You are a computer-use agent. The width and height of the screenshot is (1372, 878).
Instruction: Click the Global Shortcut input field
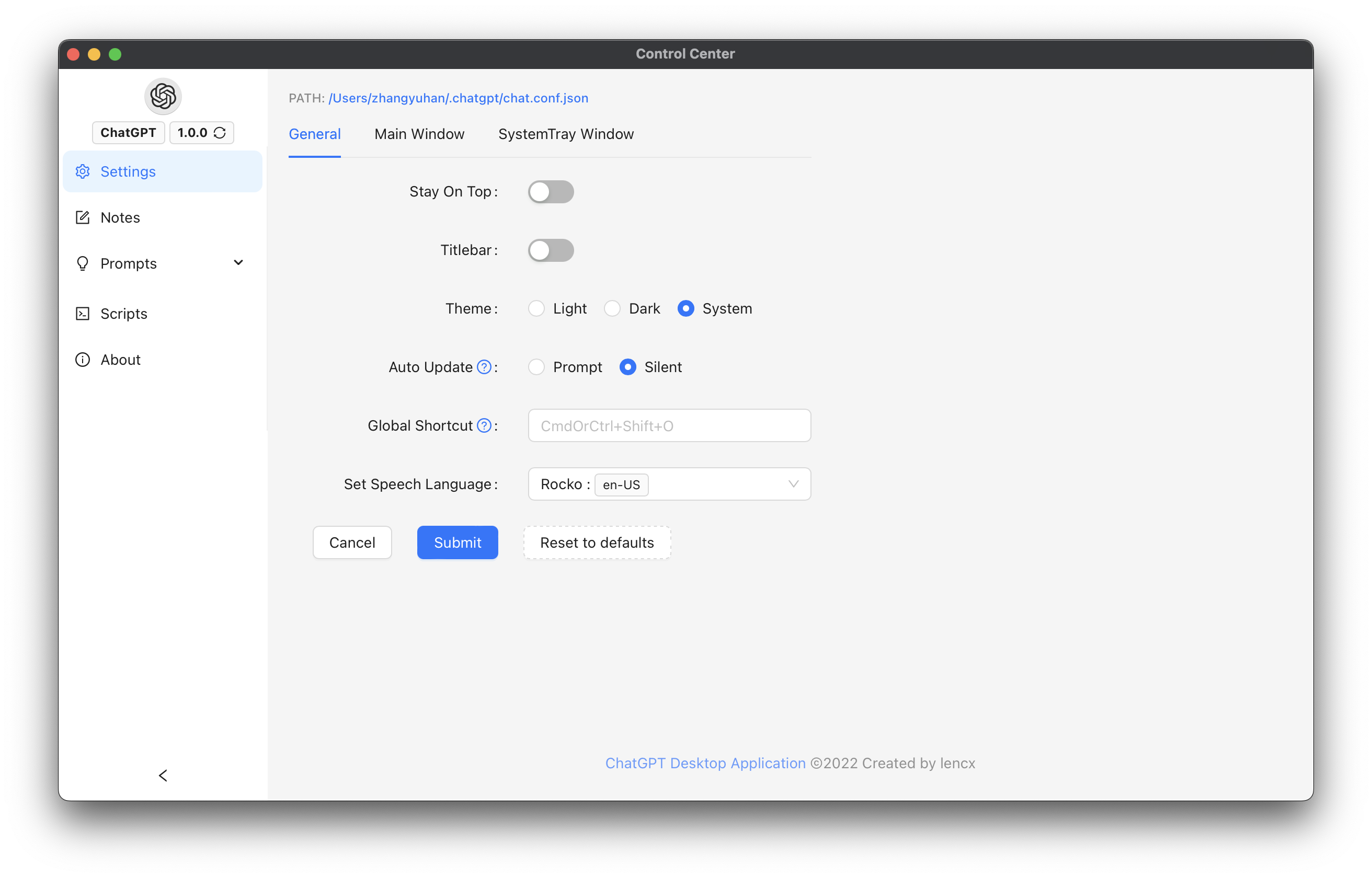pyautogui.click(x=669, y=425)
